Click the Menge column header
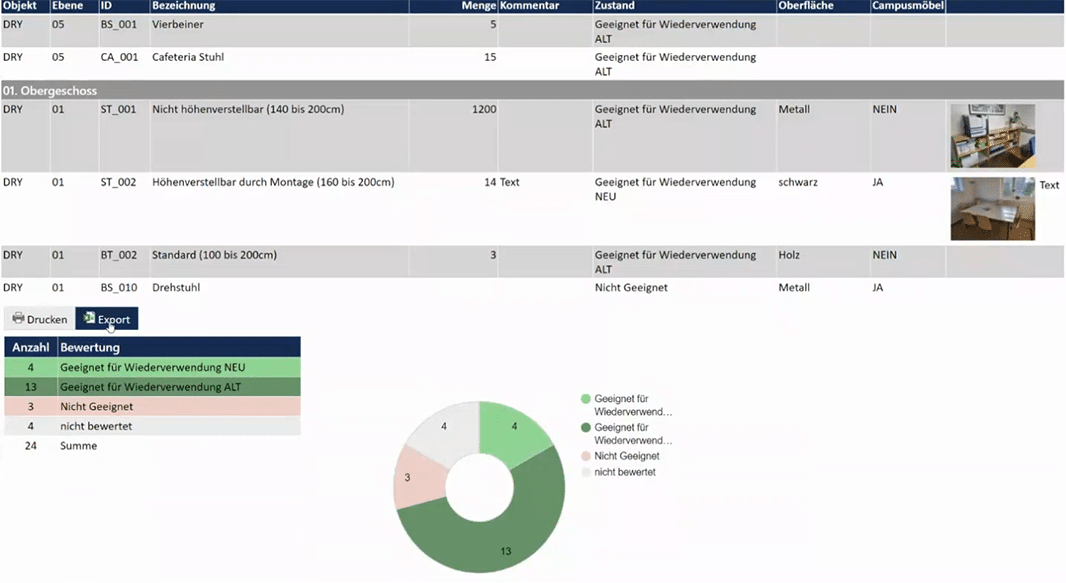This screenshot has height=583, width=1066. (x=476, y=6)
